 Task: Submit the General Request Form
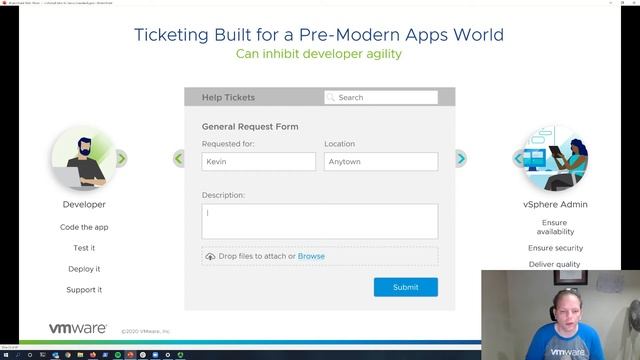(x=406, y=287)
